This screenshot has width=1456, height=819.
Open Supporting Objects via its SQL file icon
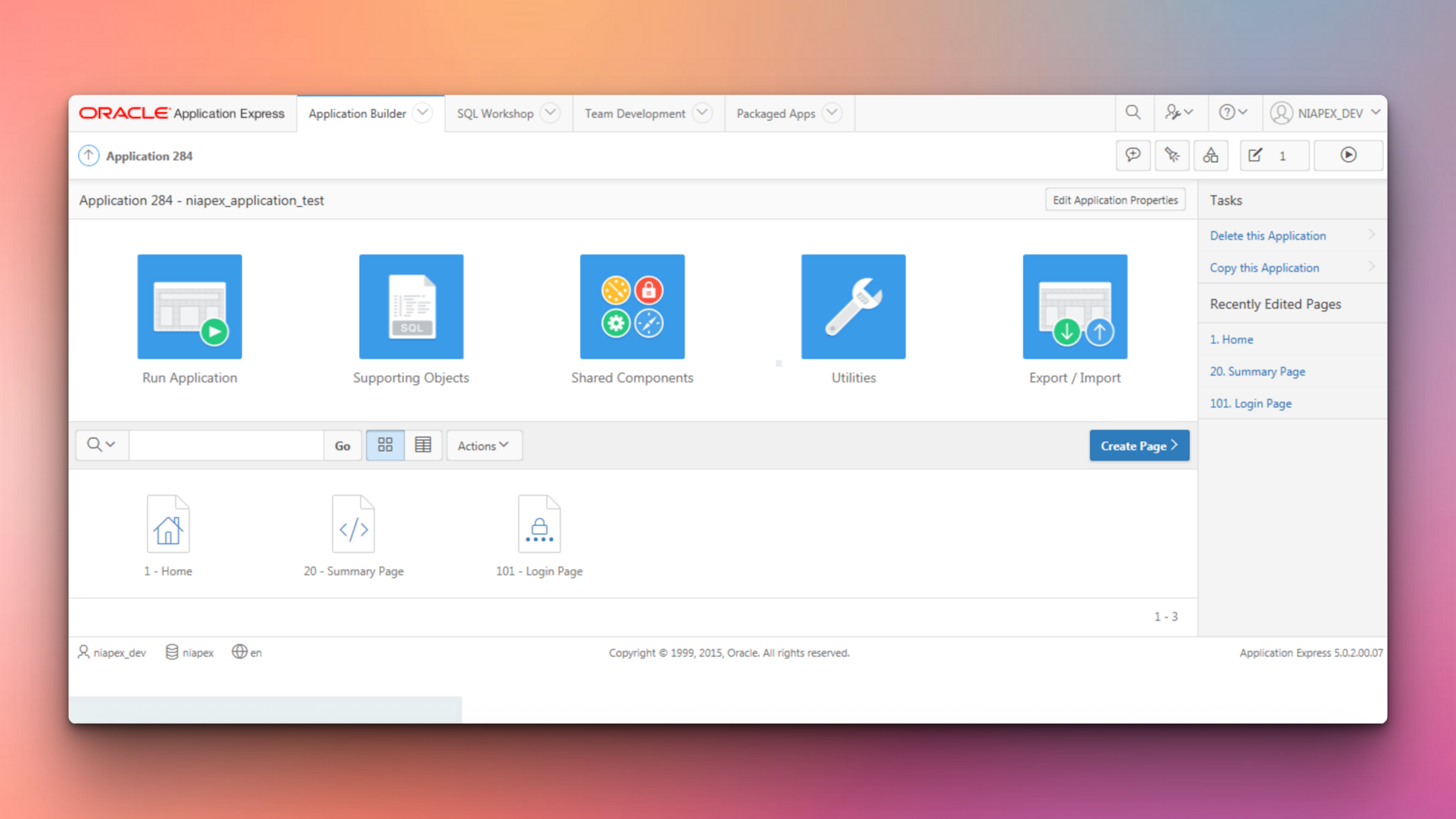click(411, 306)
